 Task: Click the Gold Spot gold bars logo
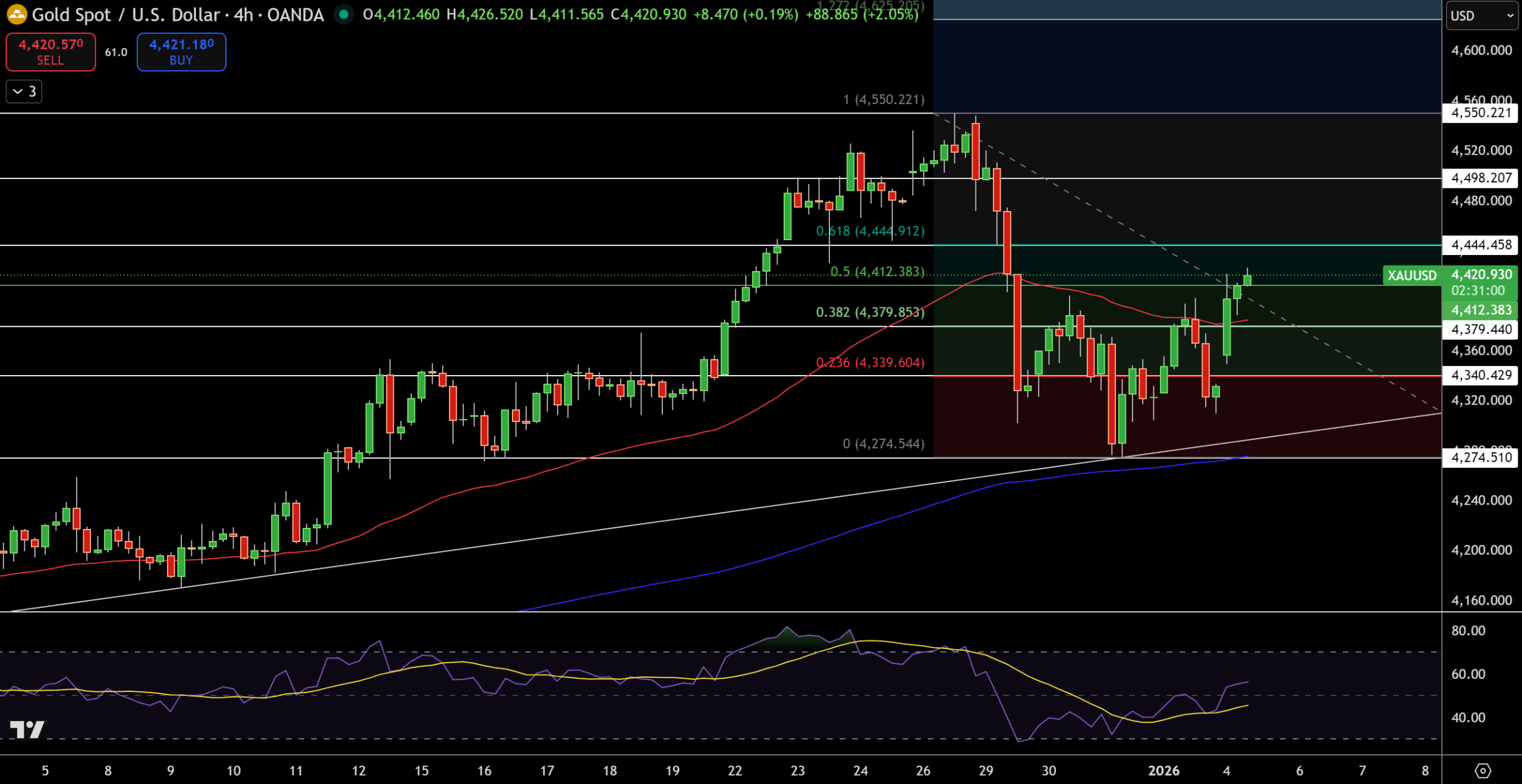pyautogui.click(x=17, y=15)
